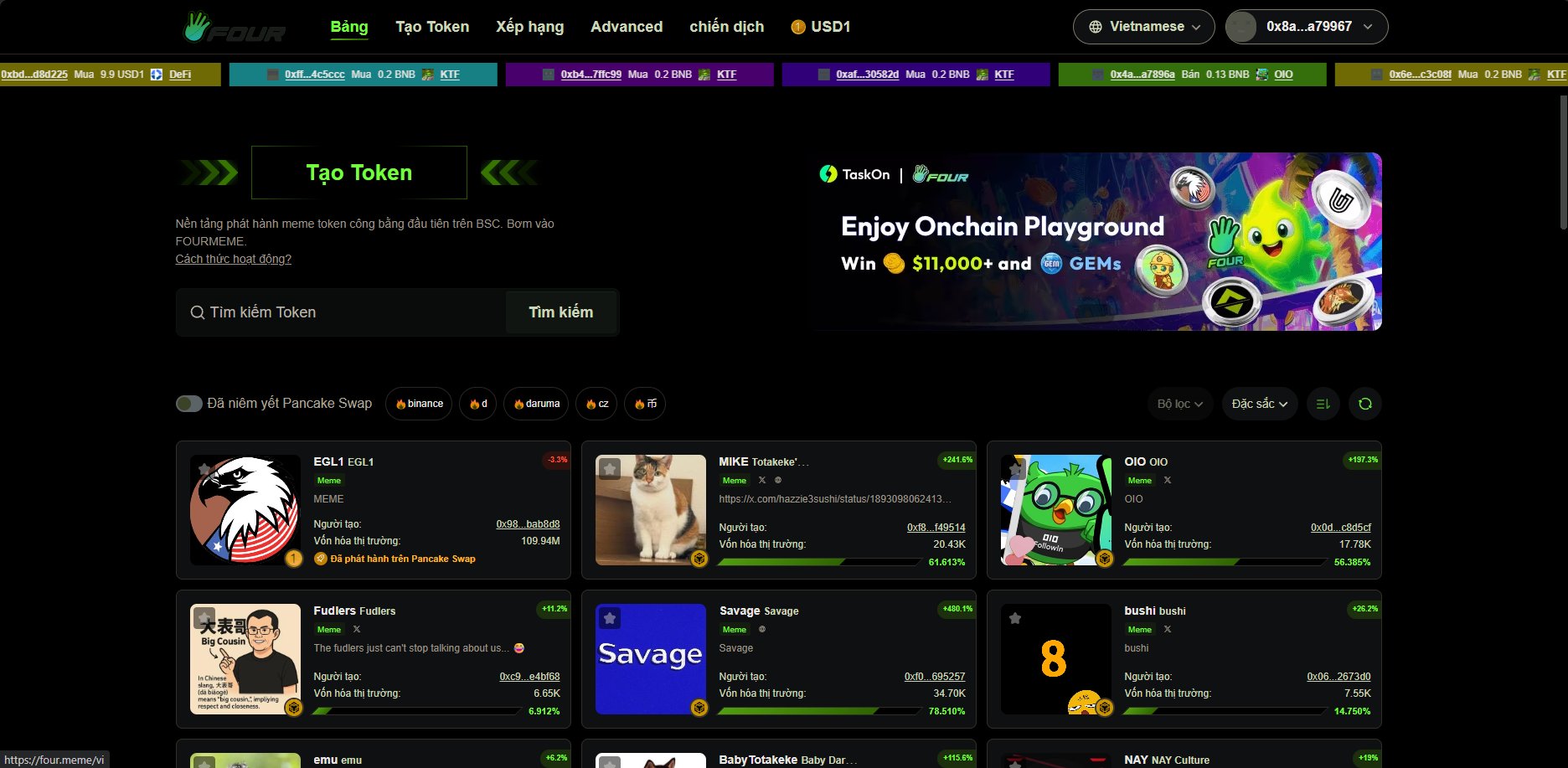This screenshot has height=768, width=1568.
Task: Open EGL1 creator address 0x98...bab8d8
Action: point(528,524)
